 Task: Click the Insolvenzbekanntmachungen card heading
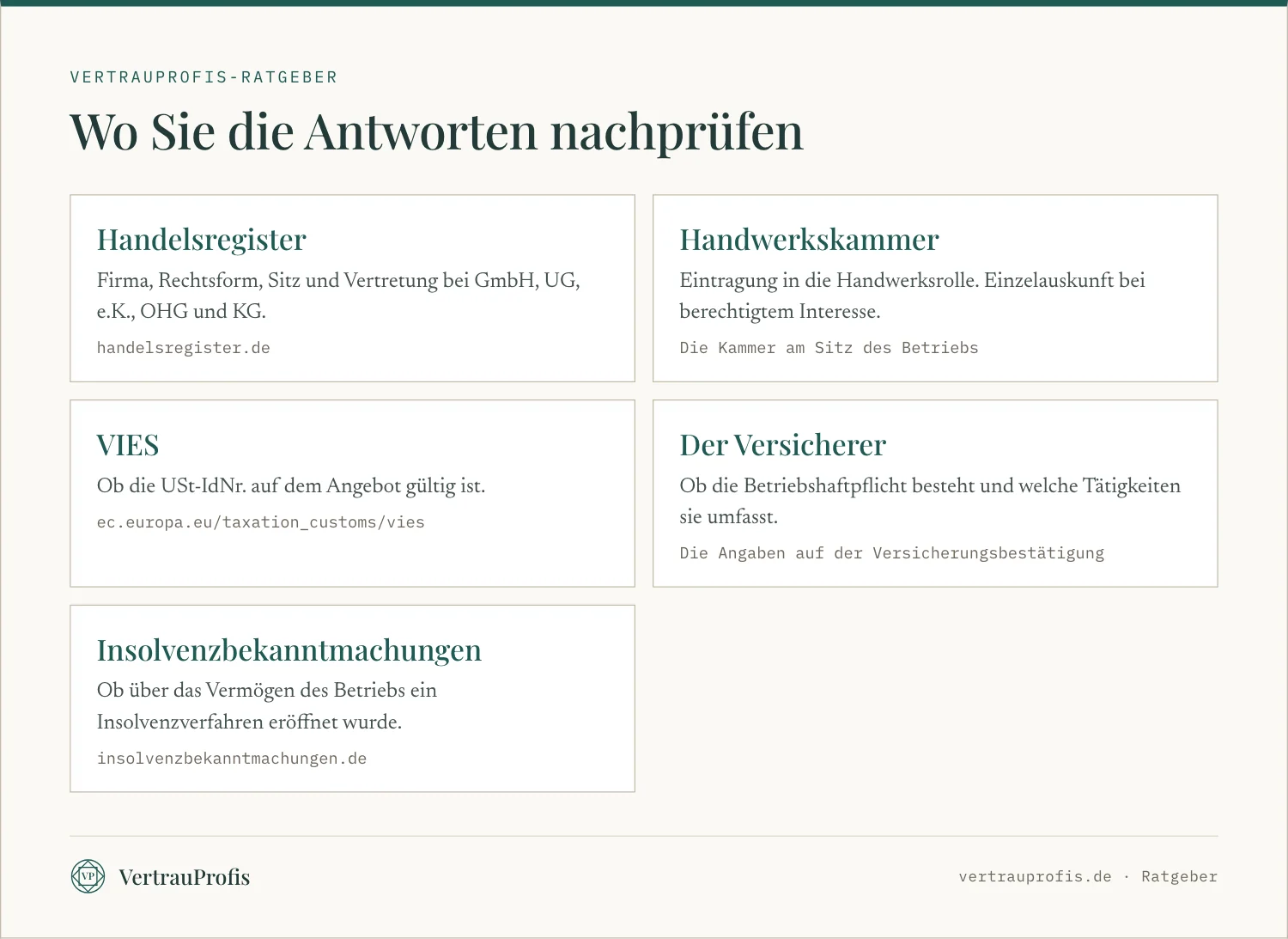click(x=289, y=650)
